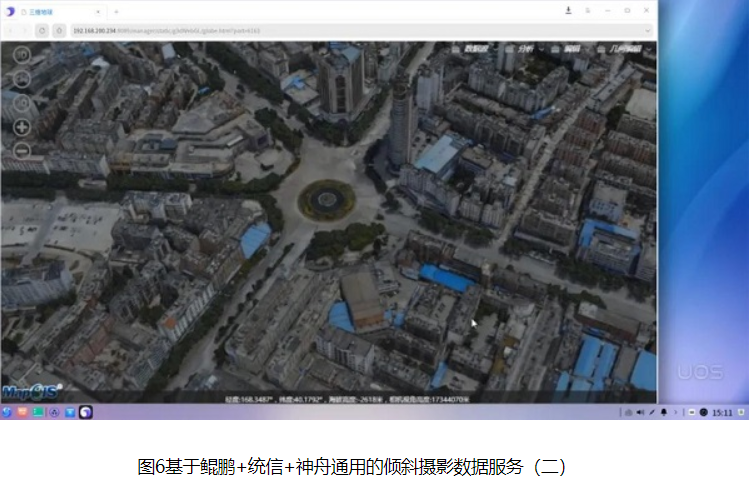Expand the address bar dropdown chevron
Viewport: 749px width, 480px height.
point(648,30)
